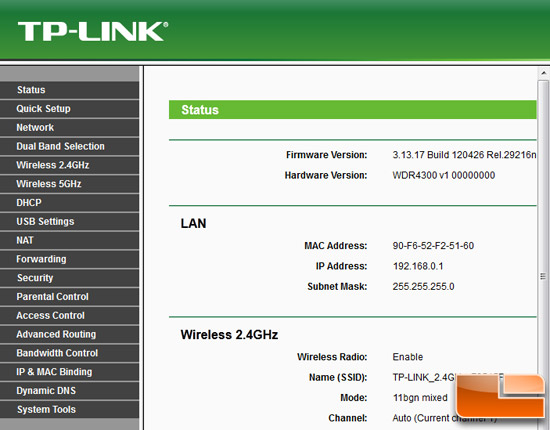The width and height of the screenshot is (550, 430).
Task: Click the Hardware Version label
Action: (x=326, y=175)
